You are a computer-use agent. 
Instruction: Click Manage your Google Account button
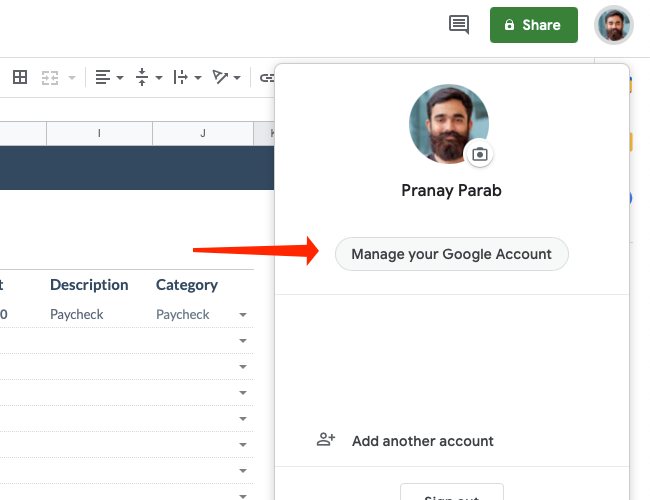pyautogui.click(x=451, y=254)
